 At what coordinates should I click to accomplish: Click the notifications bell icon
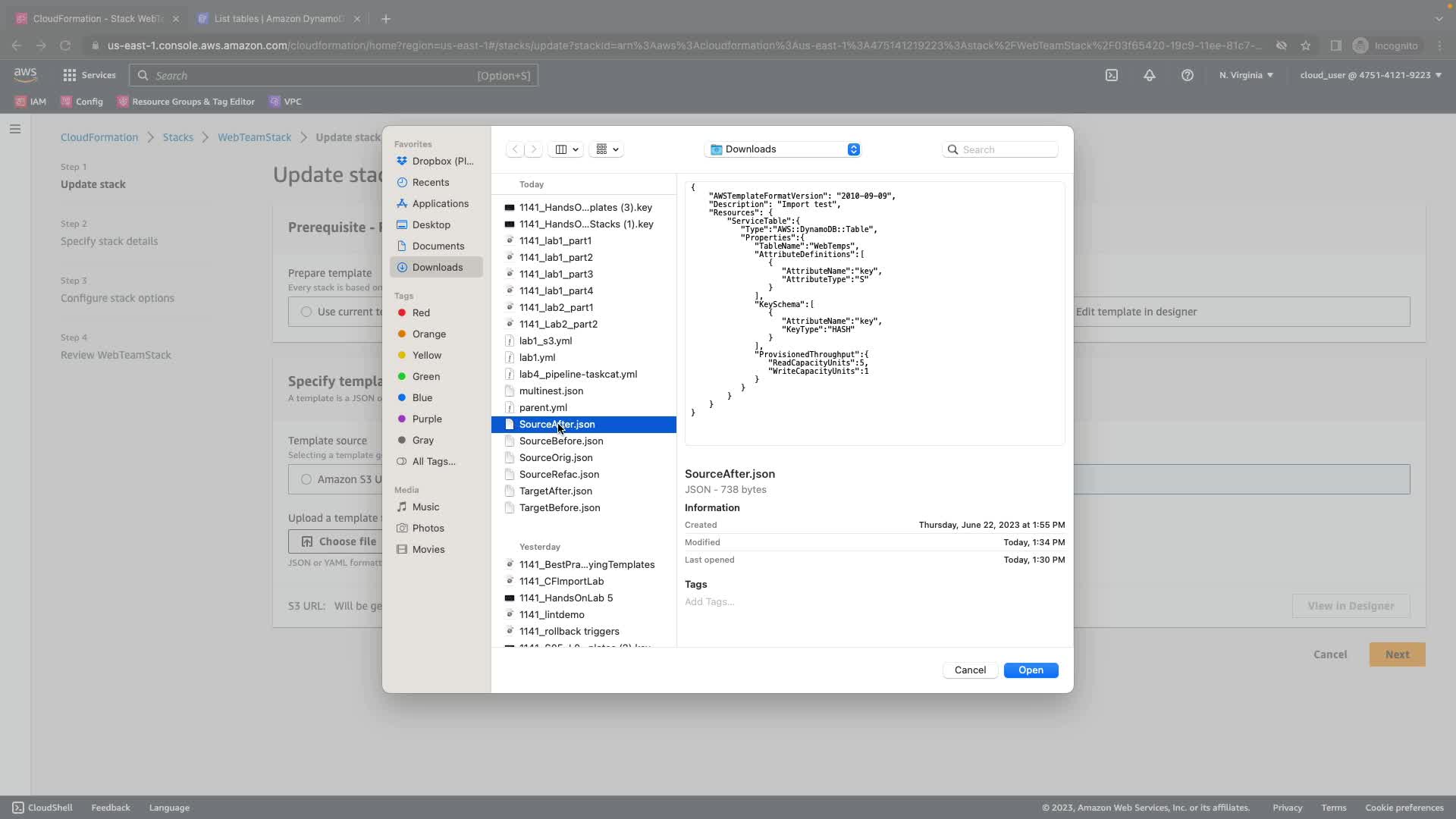1150,75
